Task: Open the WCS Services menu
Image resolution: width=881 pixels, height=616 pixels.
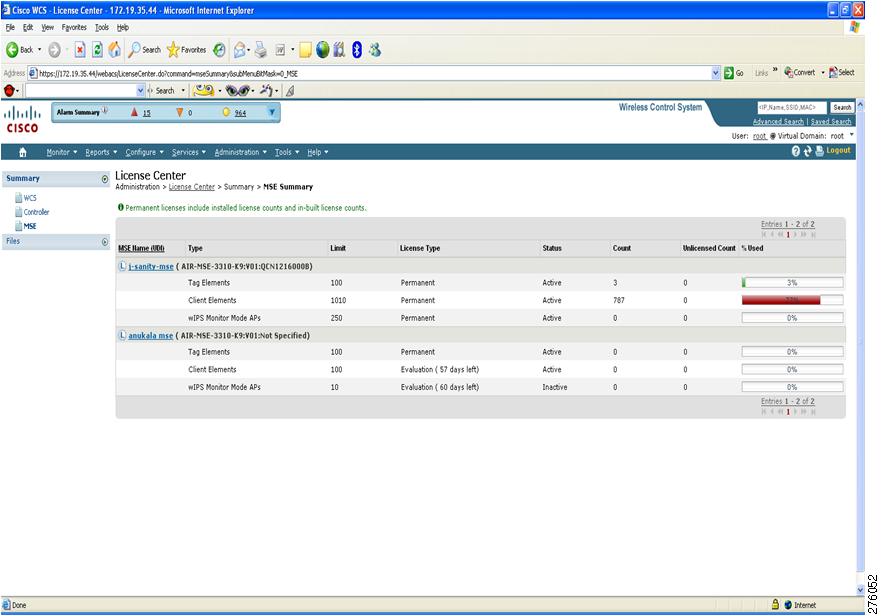Action: (x=189, y=152)
